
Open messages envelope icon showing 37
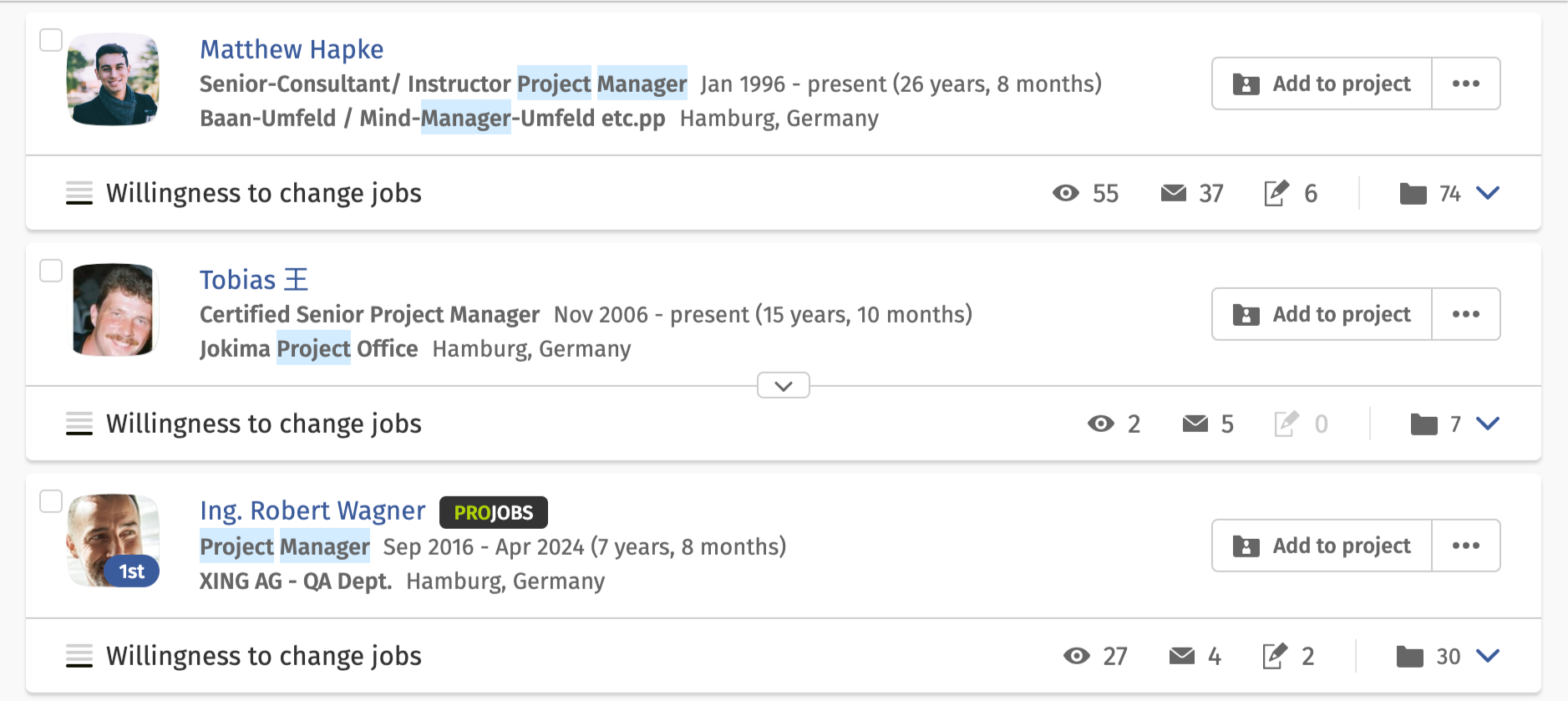point(1174,194)
